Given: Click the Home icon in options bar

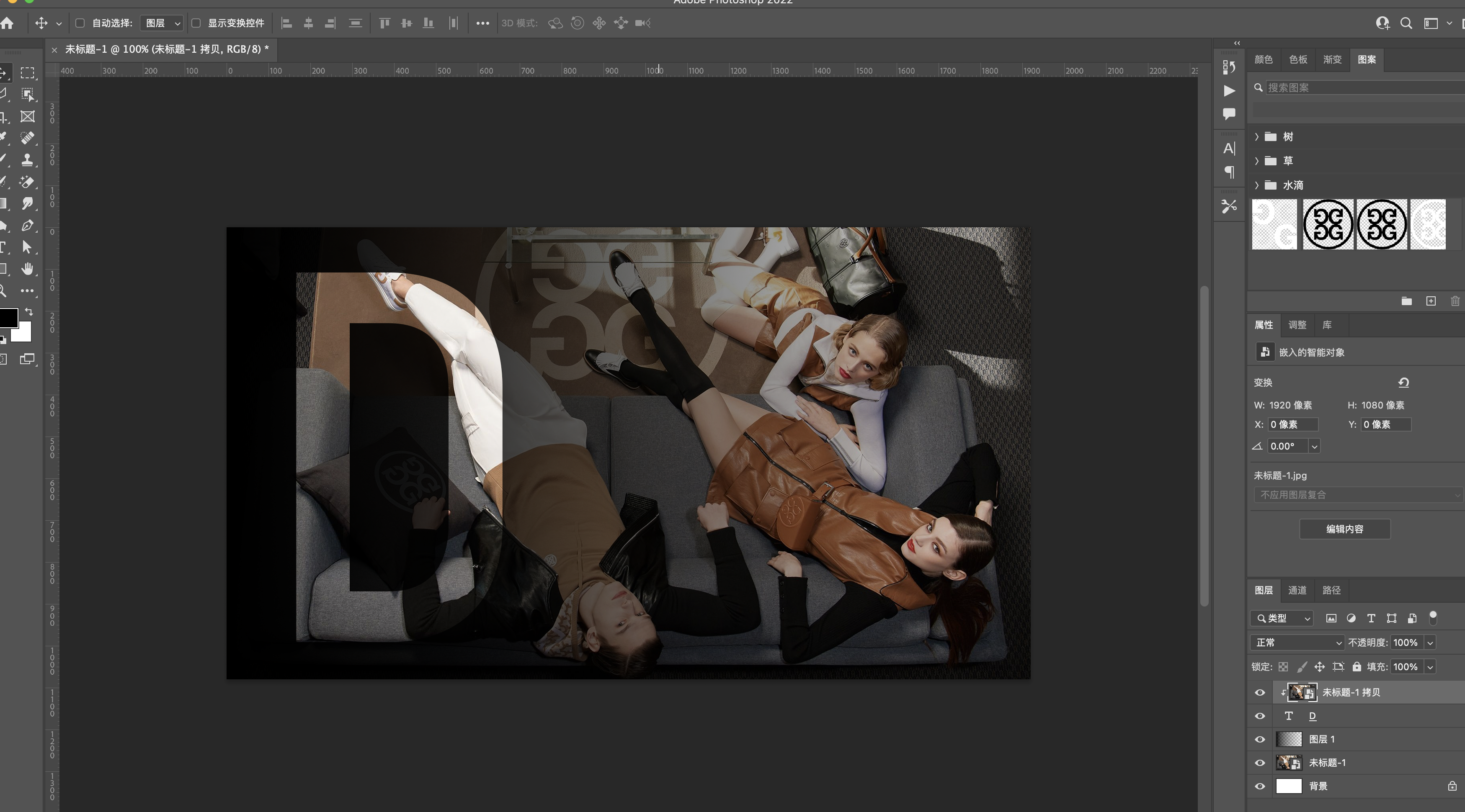Looking at the screenshot, I should click(x=7, y=23).
